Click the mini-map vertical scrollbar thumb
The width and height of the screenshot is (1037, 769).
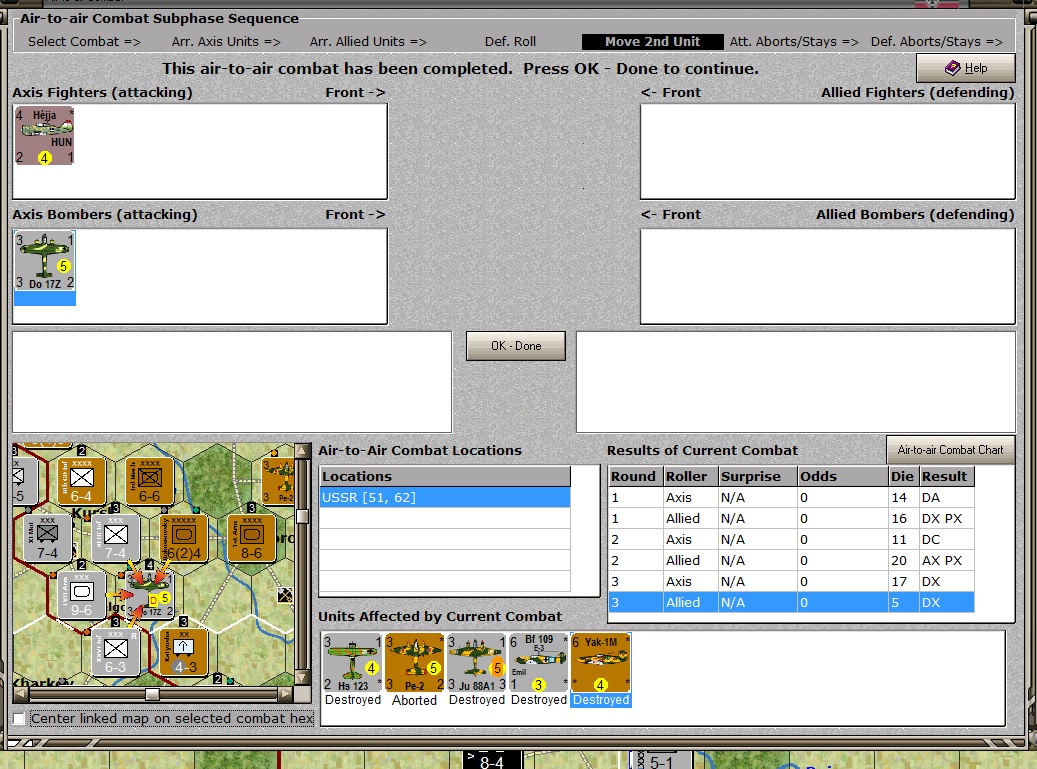coord(302,516)
